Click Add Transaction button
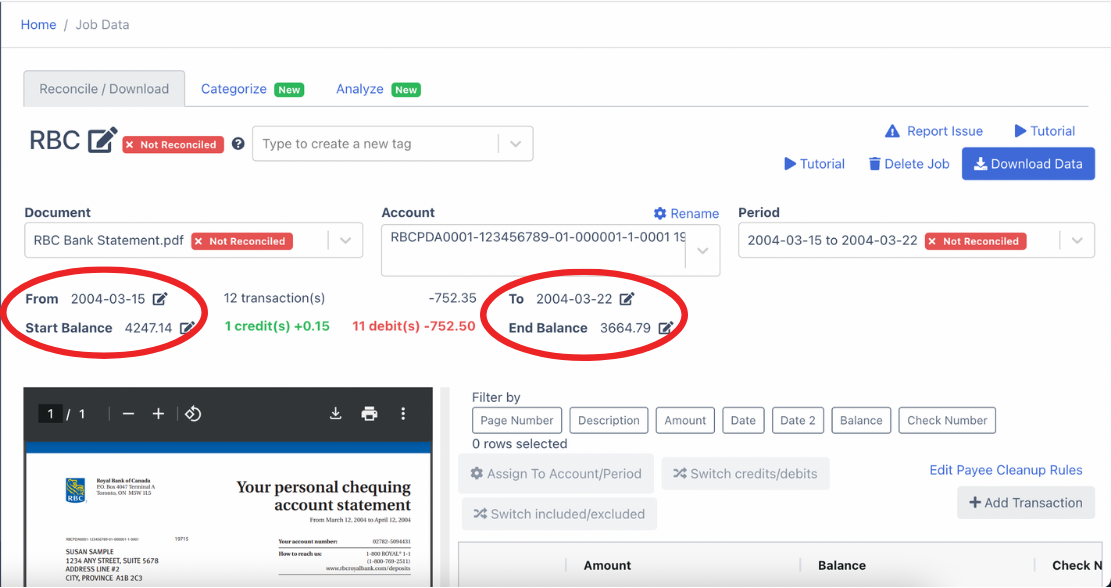The height and width of the screenshot is (588, 1111). 1025,502
